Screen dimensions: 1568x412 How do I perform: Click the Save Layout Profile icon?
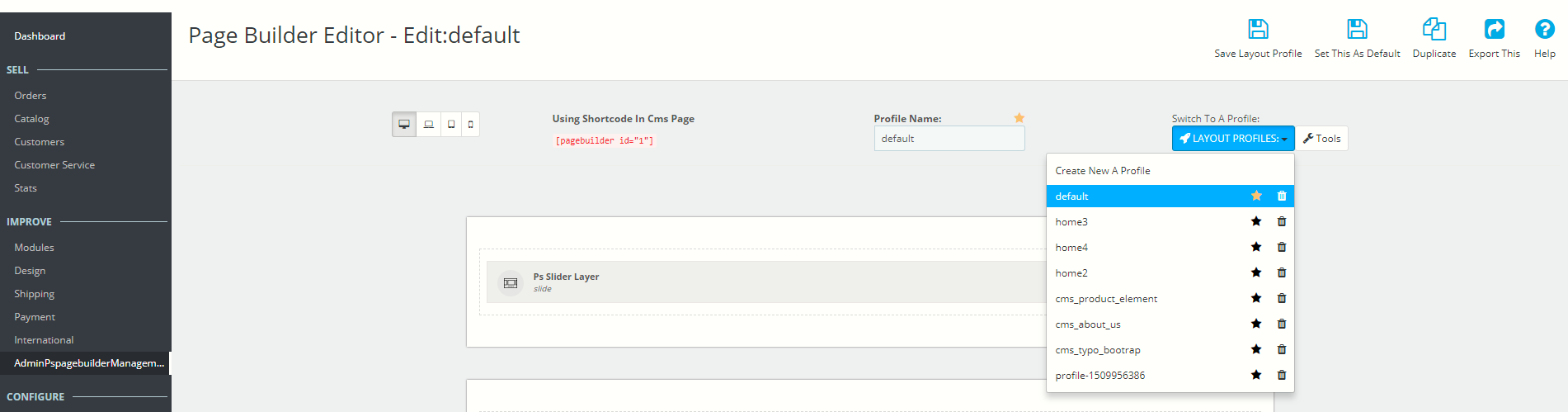1258,30
